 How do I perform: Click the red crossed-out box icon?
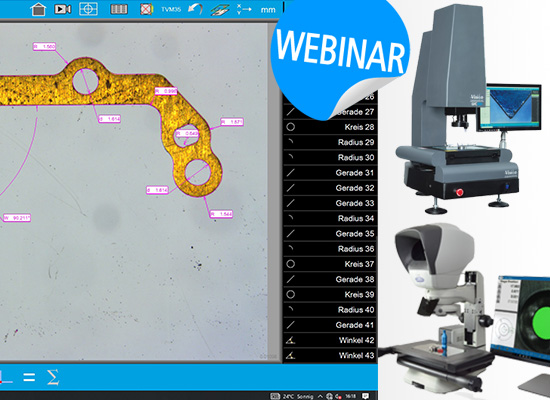[x=146, y=9]
